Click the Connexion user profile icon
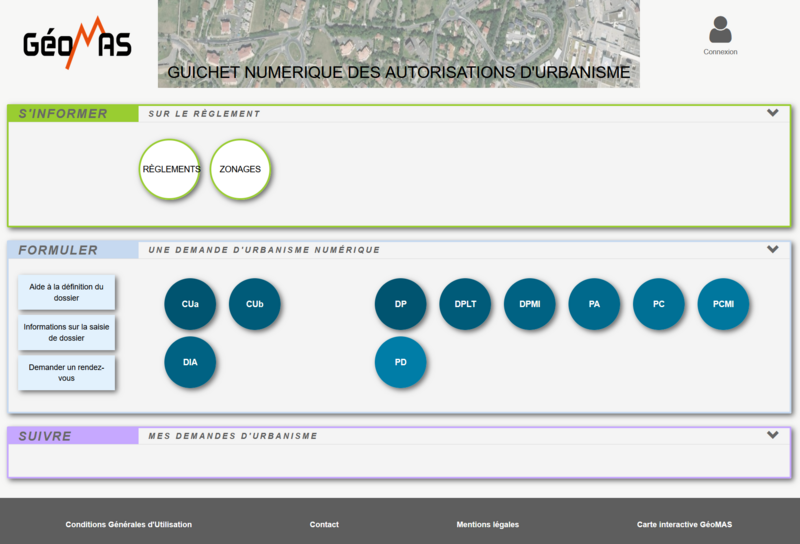800x544 pixels. pos(720,30)
